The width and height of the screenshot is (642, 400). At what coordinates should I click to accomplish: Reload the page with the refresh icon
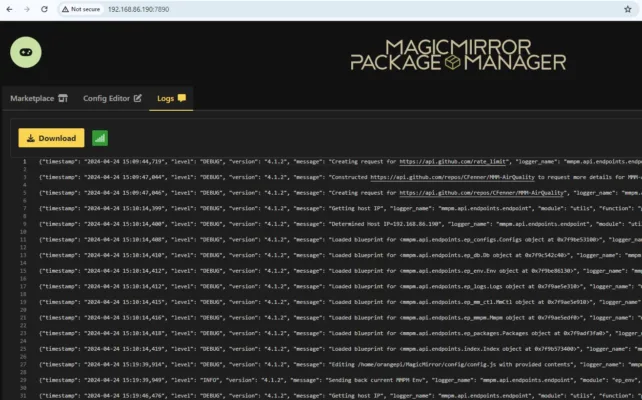click(x=44, y=9)
